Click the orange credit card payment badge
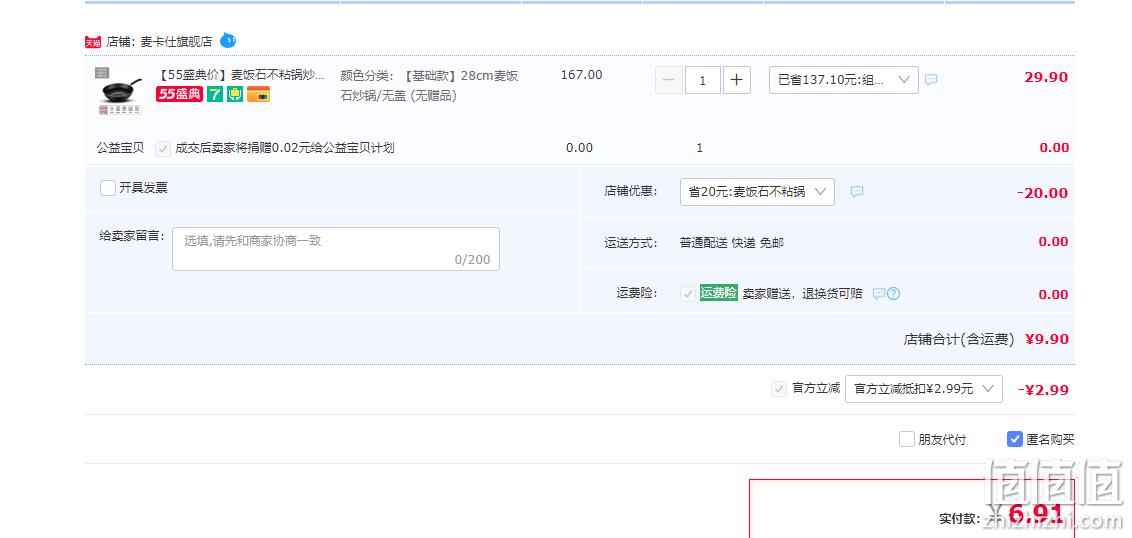This screenshot has height=538, width=1132. pyautogui.click(x=258, y=94)
